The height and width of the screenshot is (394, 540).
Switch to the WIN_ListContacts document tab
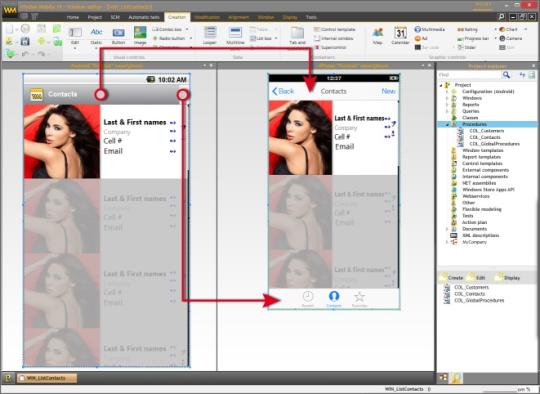(46, 378)
